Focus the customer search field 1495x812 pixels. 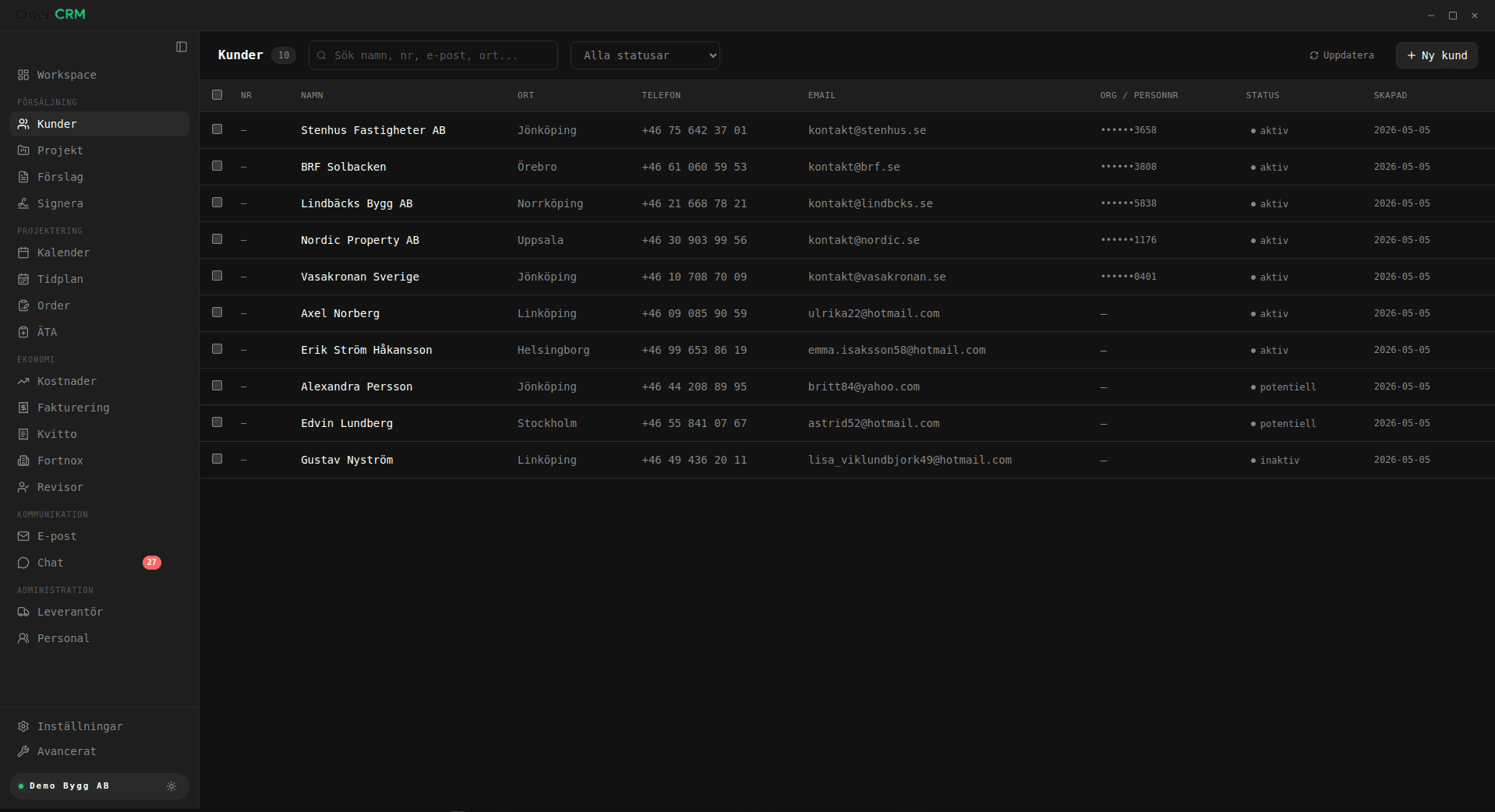[433, 55]
